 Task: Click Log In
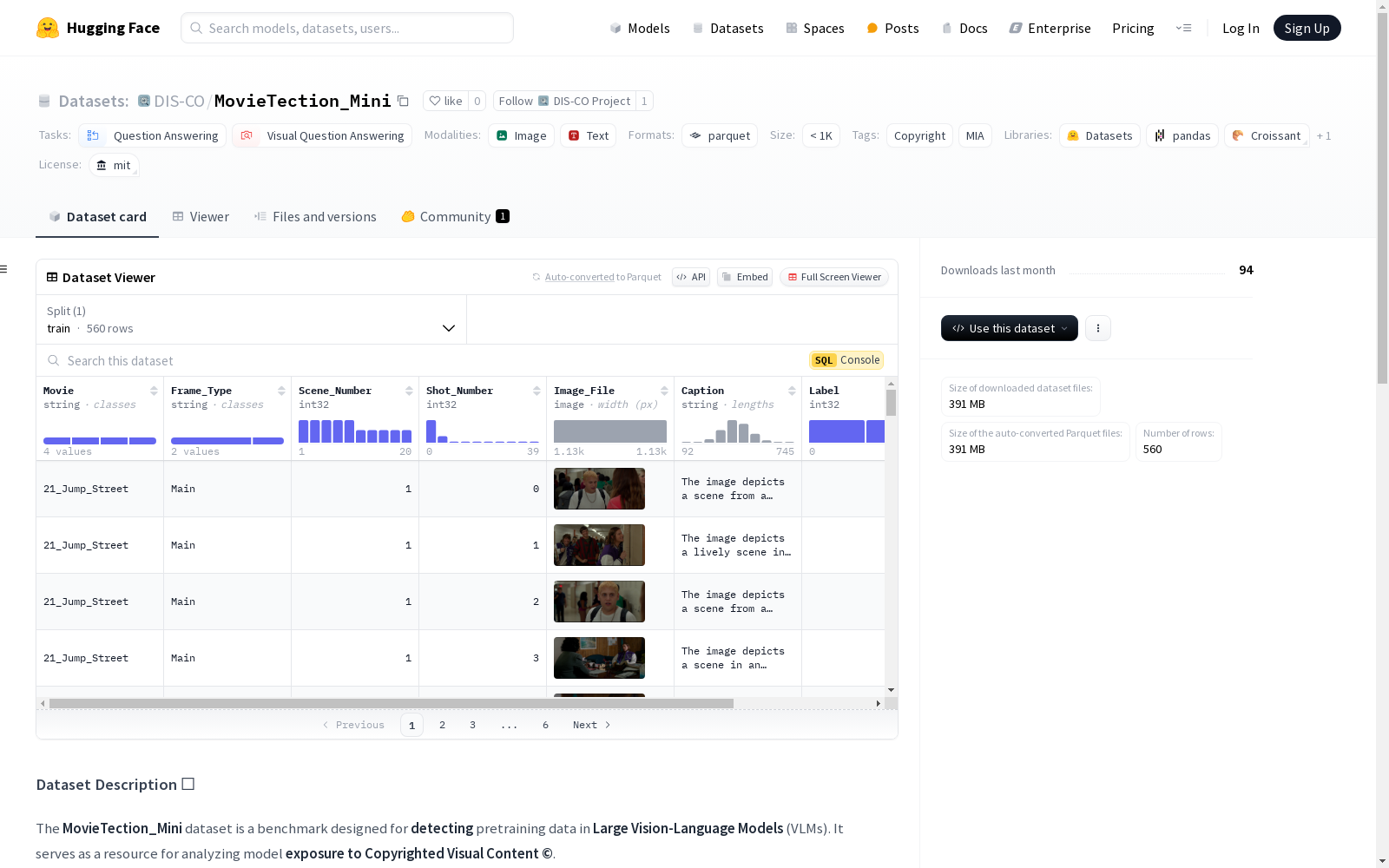click(1241, 28)
